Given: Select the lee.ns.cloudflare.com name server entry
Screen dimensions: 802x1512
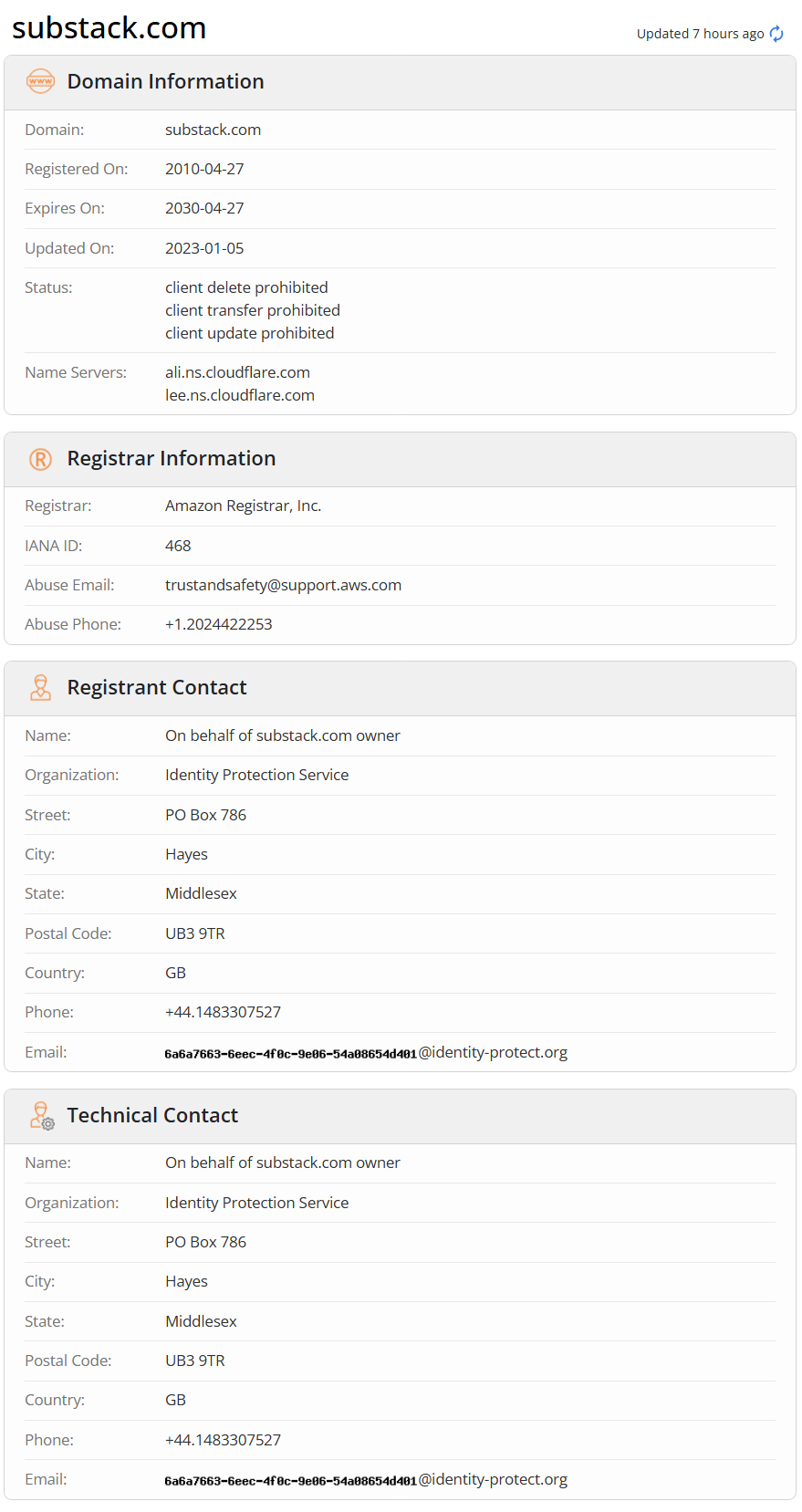Looking at the screenshot, I should coord(240,395).
